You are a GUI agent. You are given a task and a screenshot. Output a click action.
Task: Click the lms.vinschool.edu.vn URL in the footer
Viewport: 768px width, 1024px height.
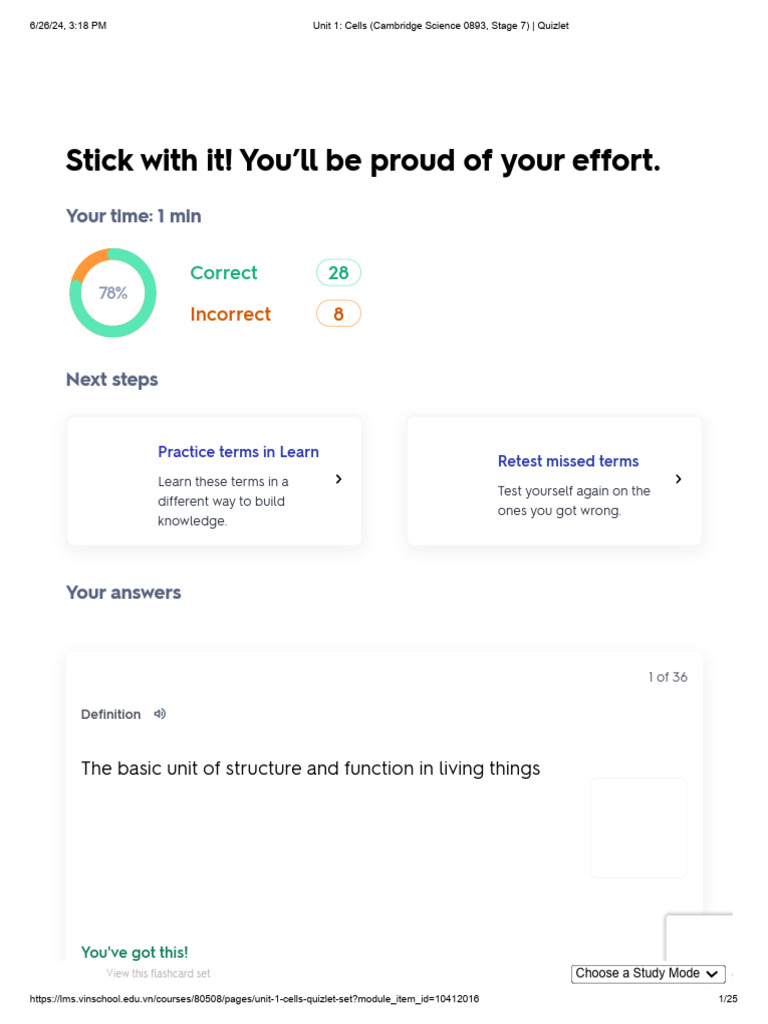click(x=254, y=999)
